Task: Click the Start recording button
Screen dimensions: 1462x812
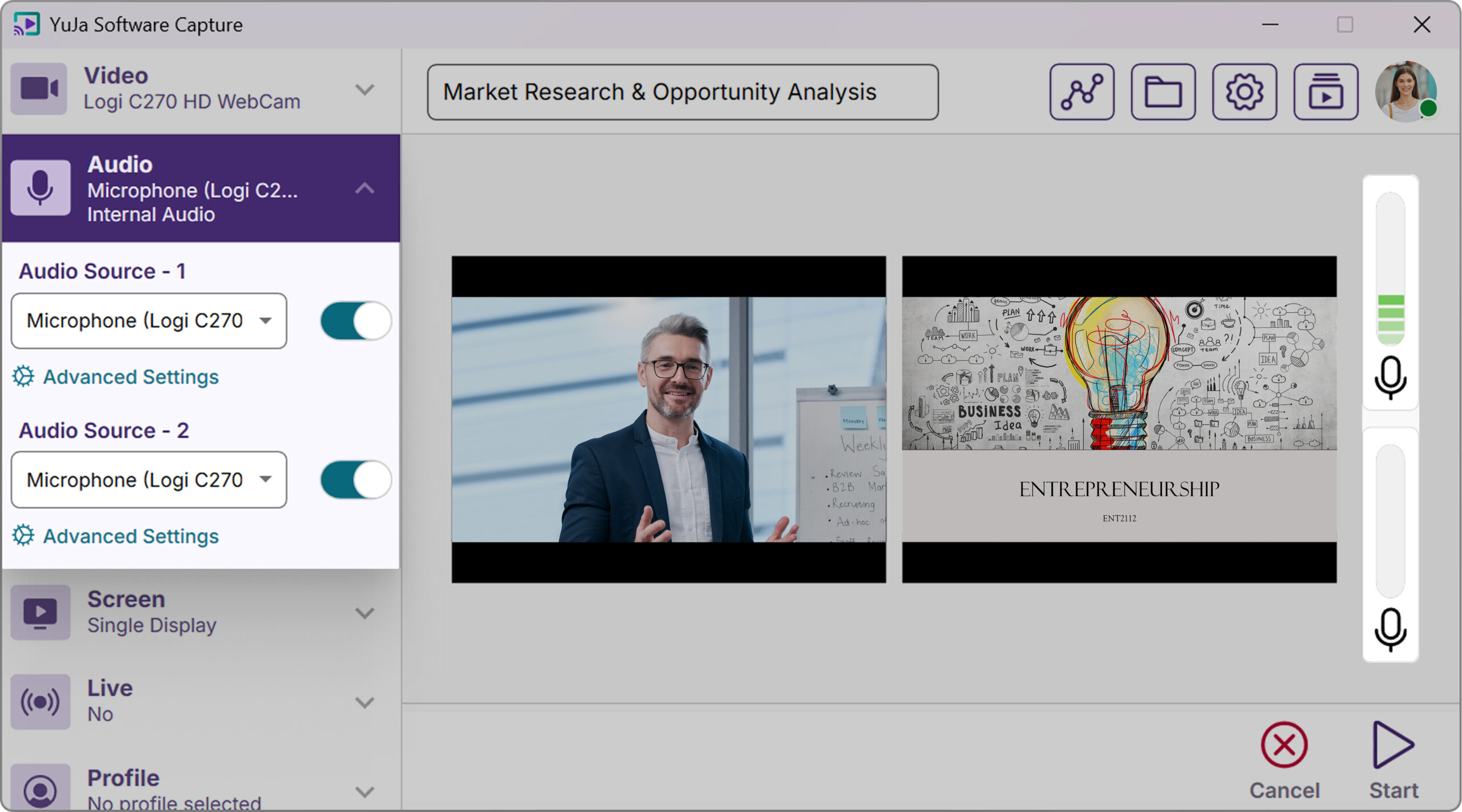Action: [x=1393, y=761]
